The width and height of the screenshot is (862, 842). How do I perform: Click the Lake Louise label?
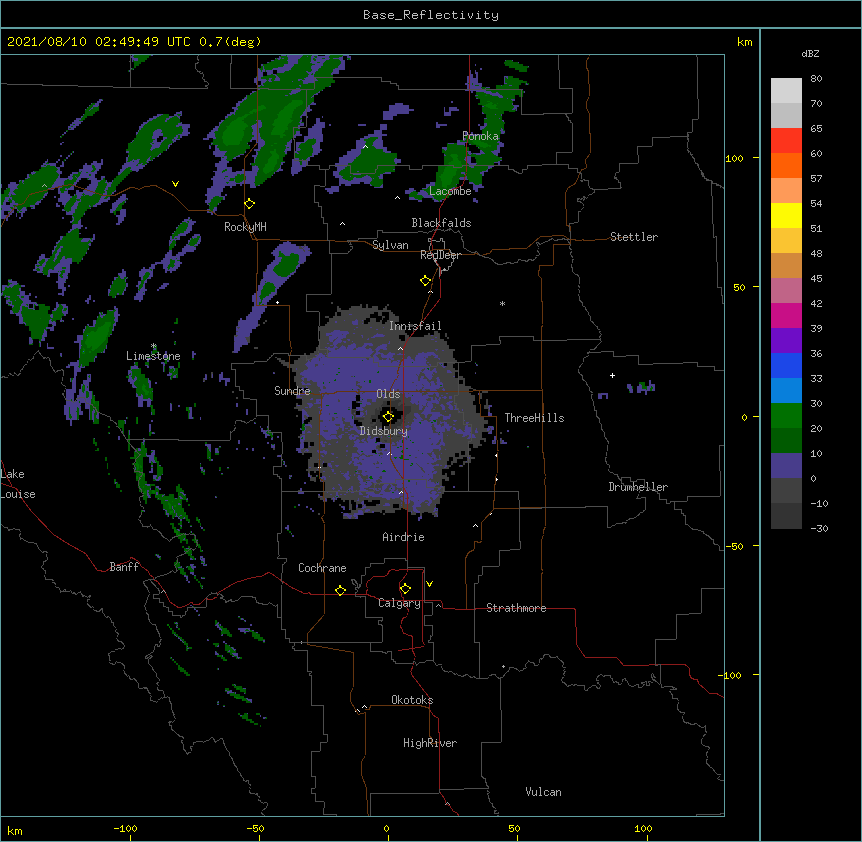[18, 484]
